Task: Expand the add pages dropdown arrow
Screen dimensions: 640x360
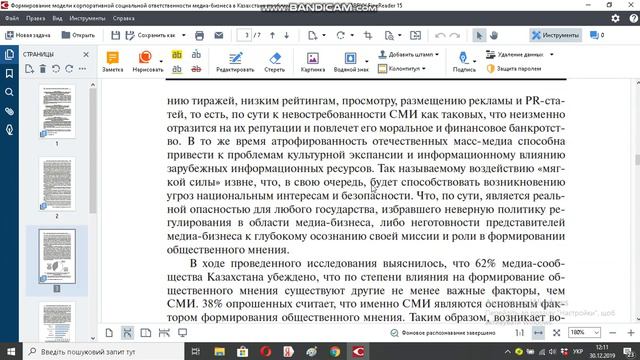Action: (324, 36)
